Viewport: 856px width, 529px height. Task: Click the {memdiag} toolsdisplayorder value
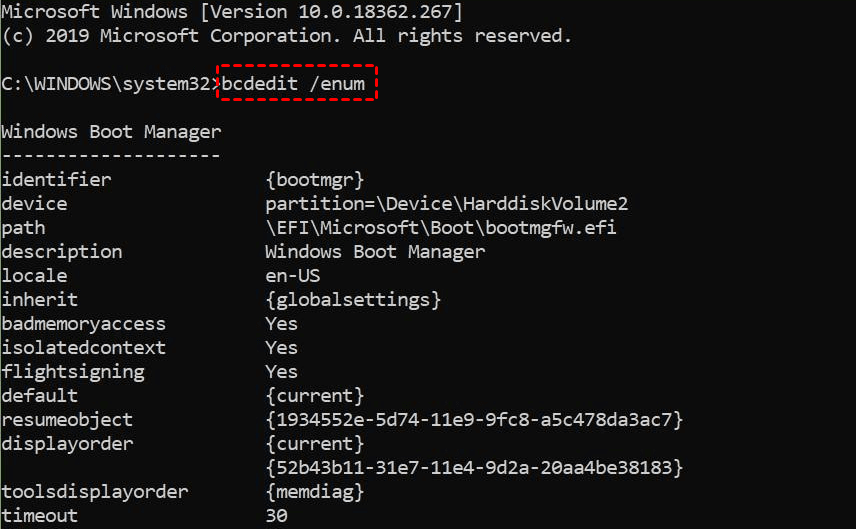(314, 492)
